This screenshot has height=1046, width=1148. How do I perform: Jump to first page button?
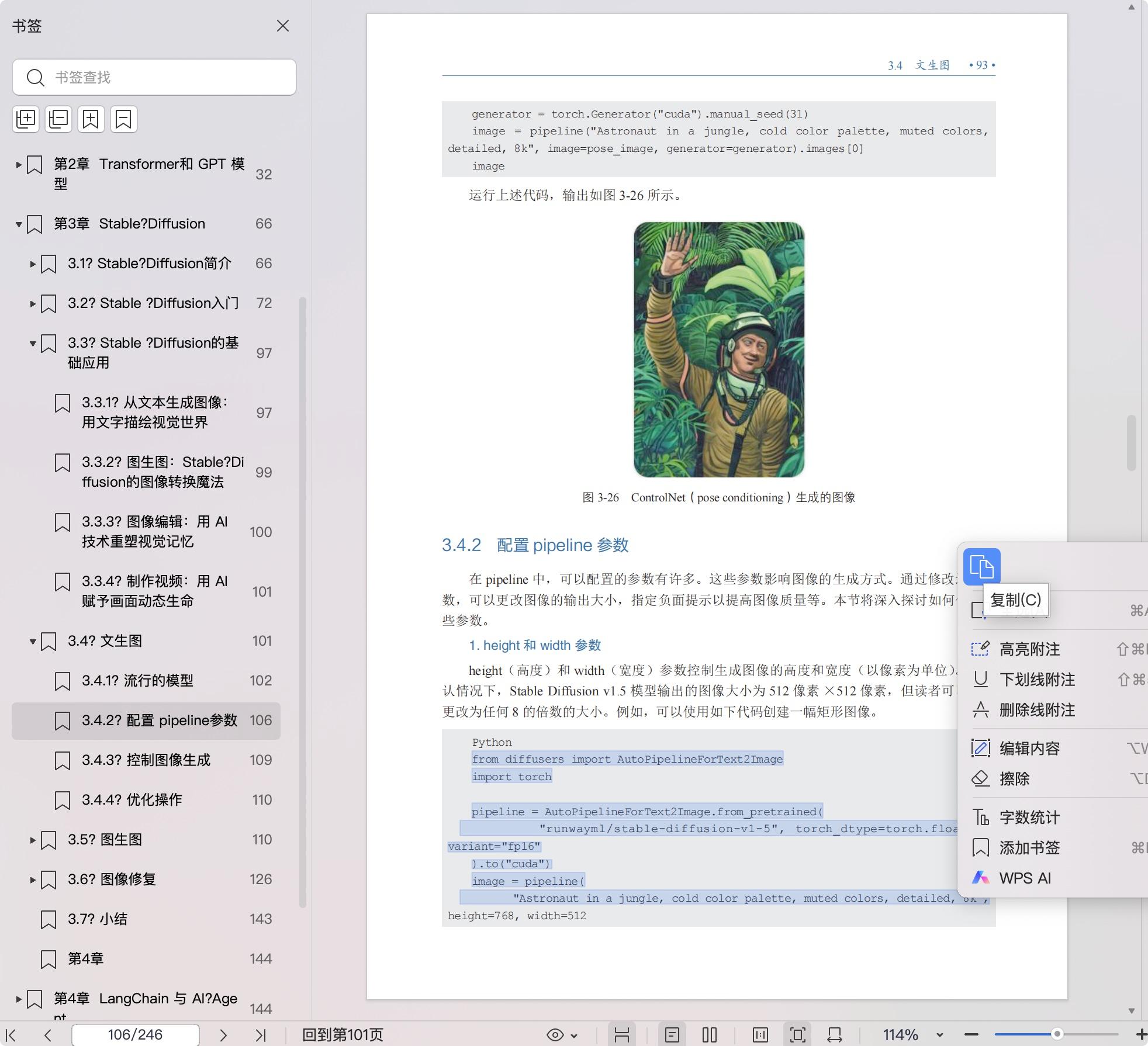click(11, 1035)
